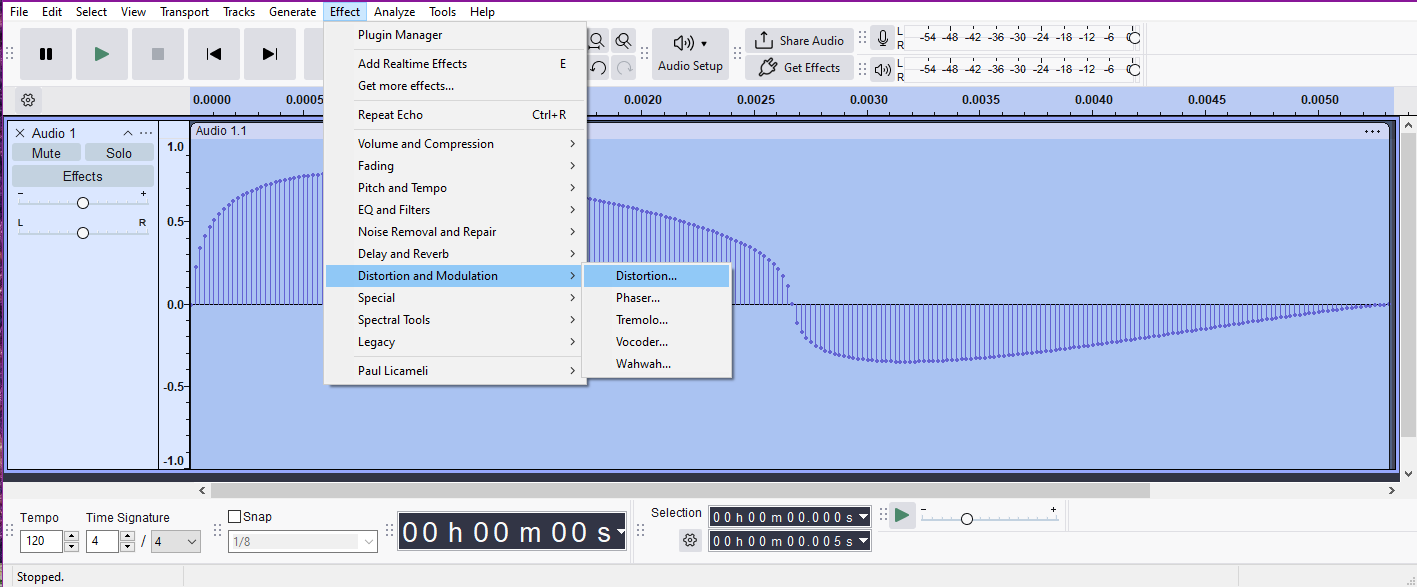
Task: Click the Redo arrow icon
Action: [x=623, y=68]
